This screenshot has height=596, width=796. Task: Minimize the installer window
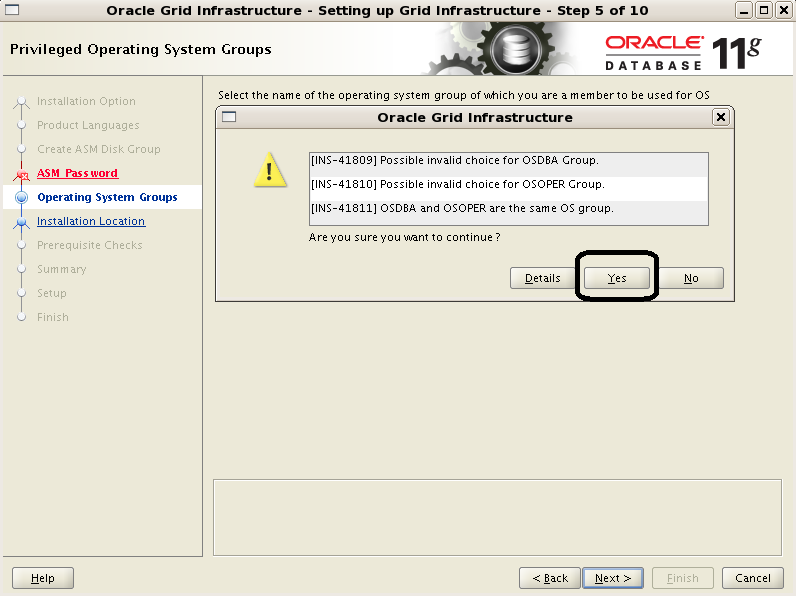click(744, 10)
